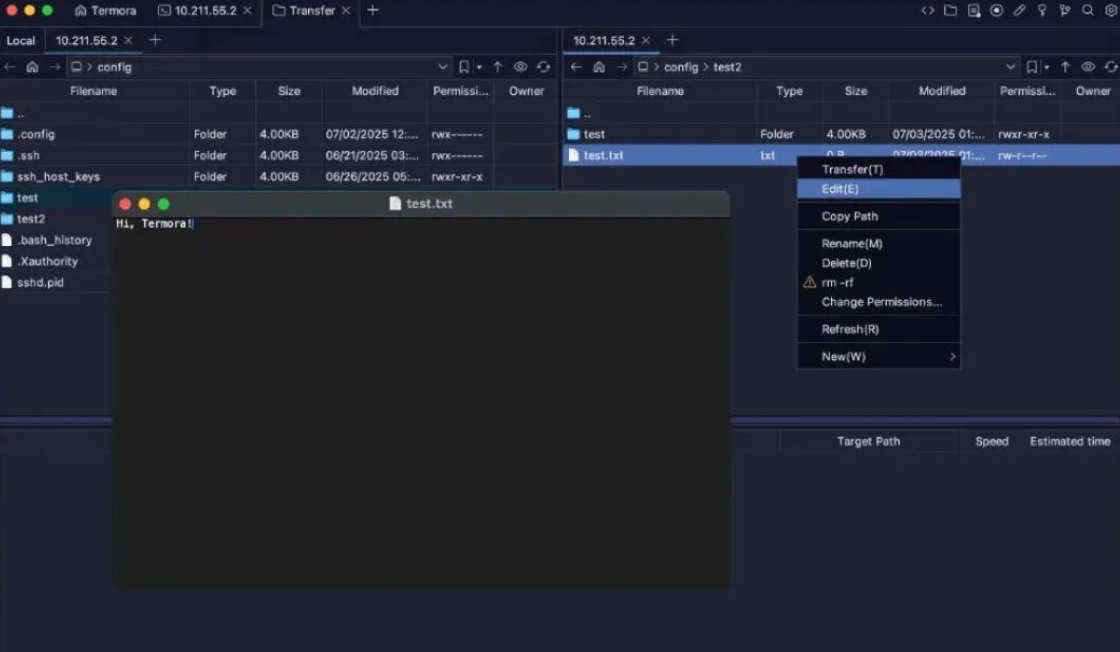Close right panel 10.211.55.2 tab
Image resolution: width=1120 pixels, height=652 pixels.
tap(646, 40)
